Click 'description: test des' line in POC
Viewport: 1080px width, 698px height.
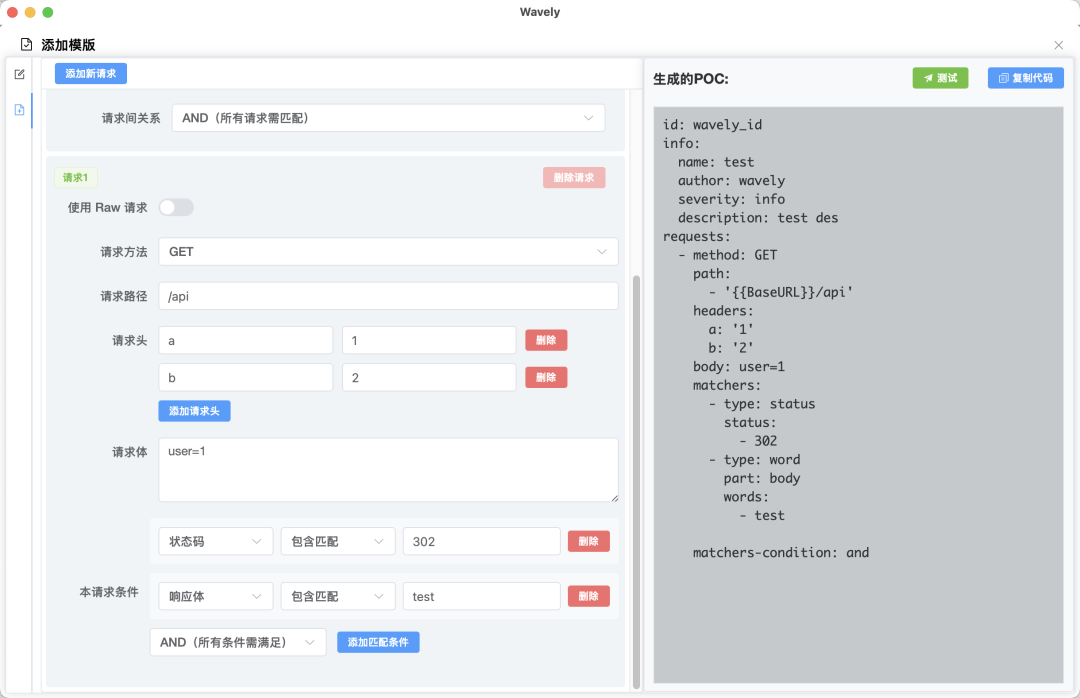(758, 218)
